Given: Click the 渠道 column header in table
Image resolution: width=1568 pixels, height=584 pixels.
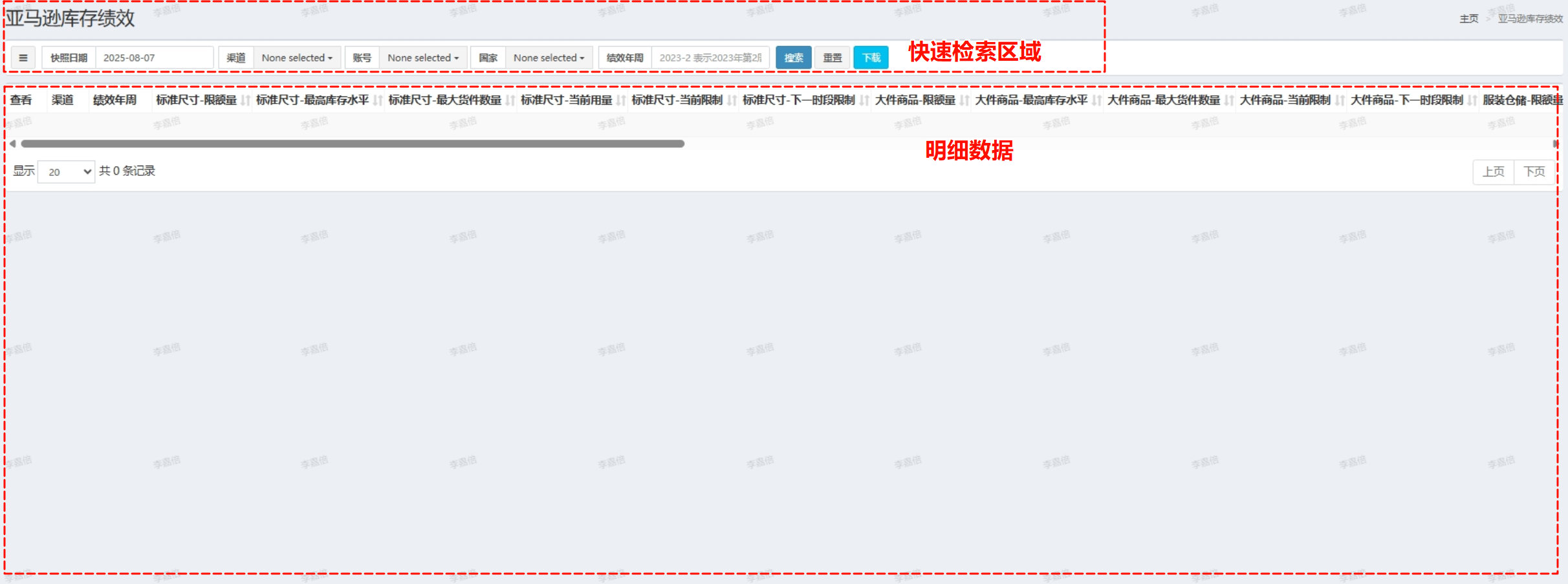Looking at the screenshot, I should pyautogui.click(x=63, y=100).
